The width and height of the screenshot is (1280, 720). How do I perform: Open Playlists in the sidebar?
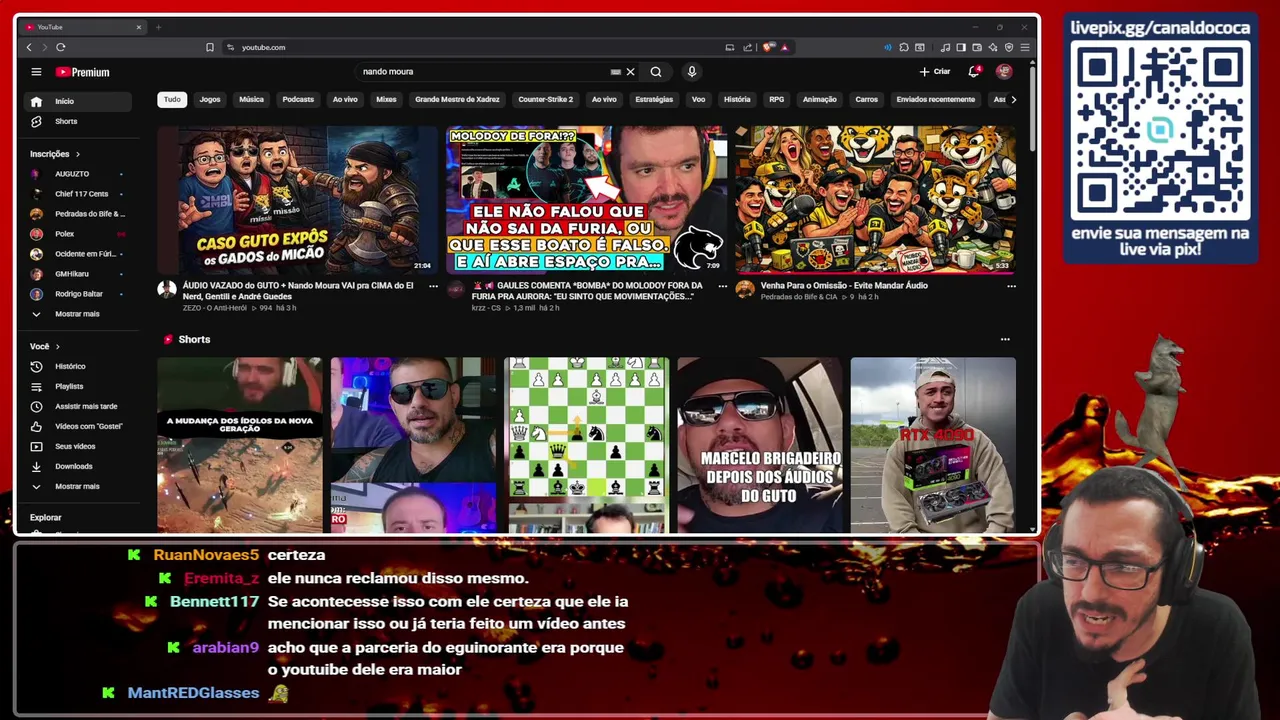(78, 386)
